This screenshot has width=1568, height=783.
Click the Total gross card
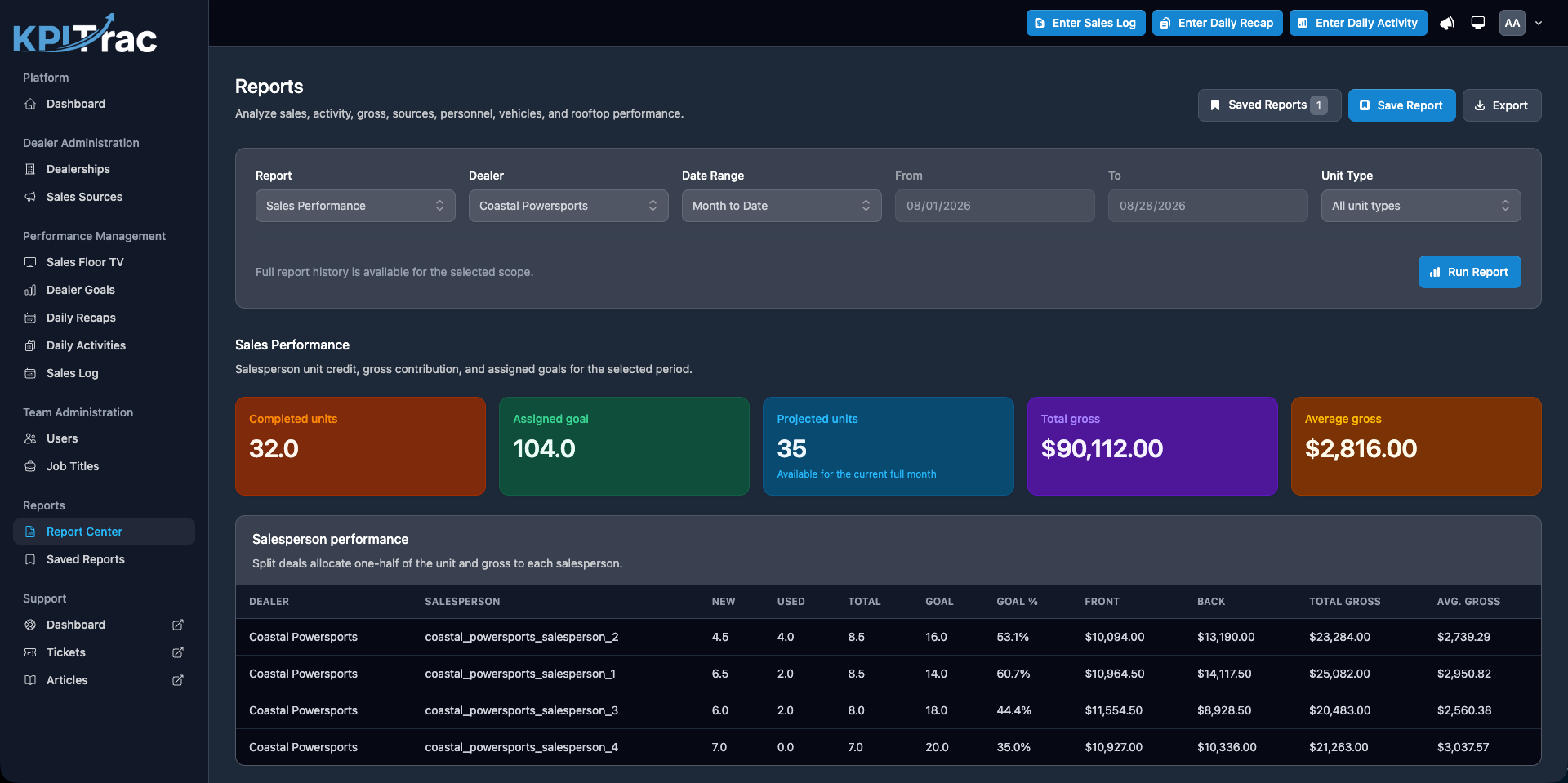(x=1152, y=446)
